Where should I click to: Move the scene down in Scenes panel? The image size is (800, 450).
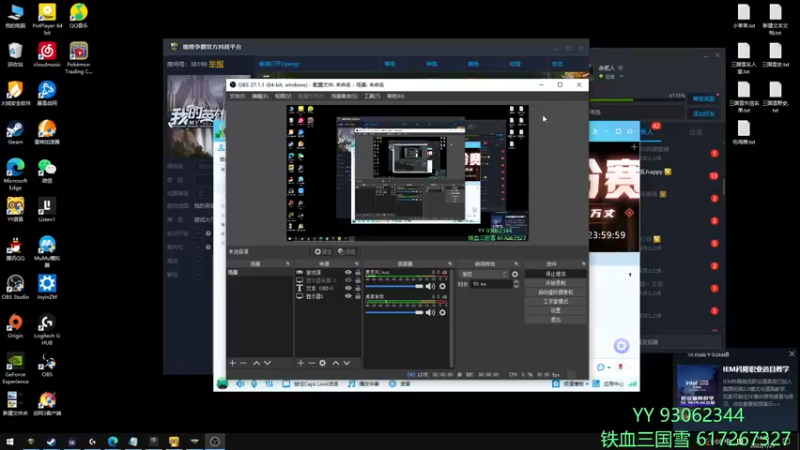click(267, 363)
